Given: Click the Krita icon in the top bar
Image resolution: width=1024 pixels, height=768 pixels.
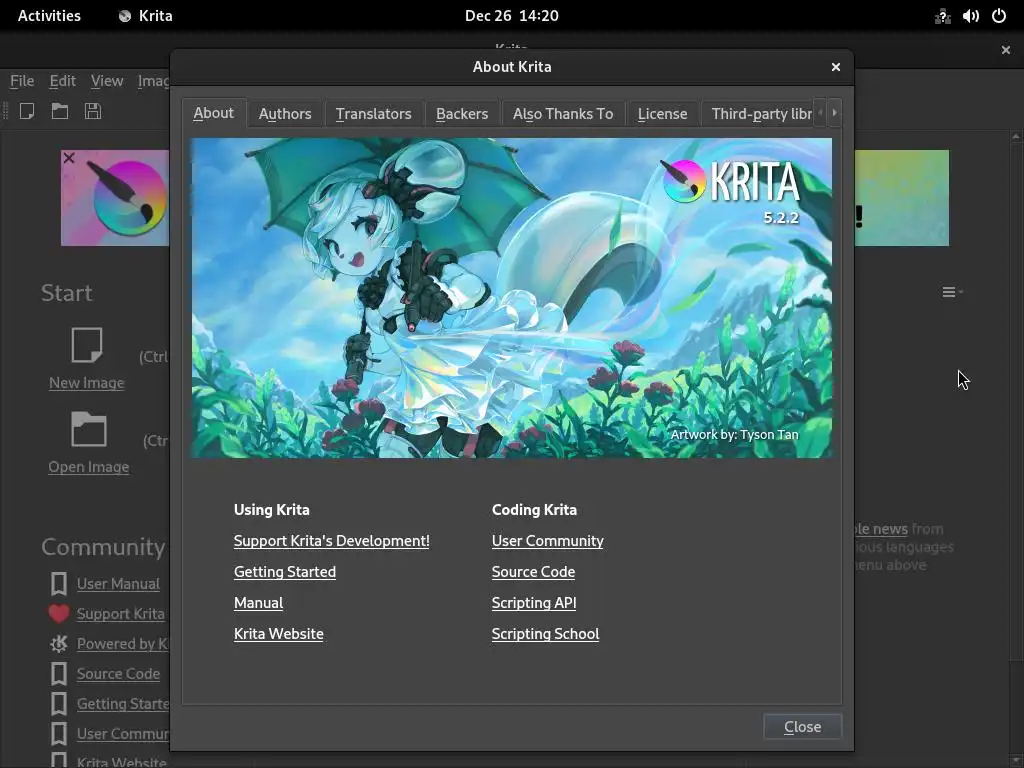Looking at the screenshot, I should point(125,16).
